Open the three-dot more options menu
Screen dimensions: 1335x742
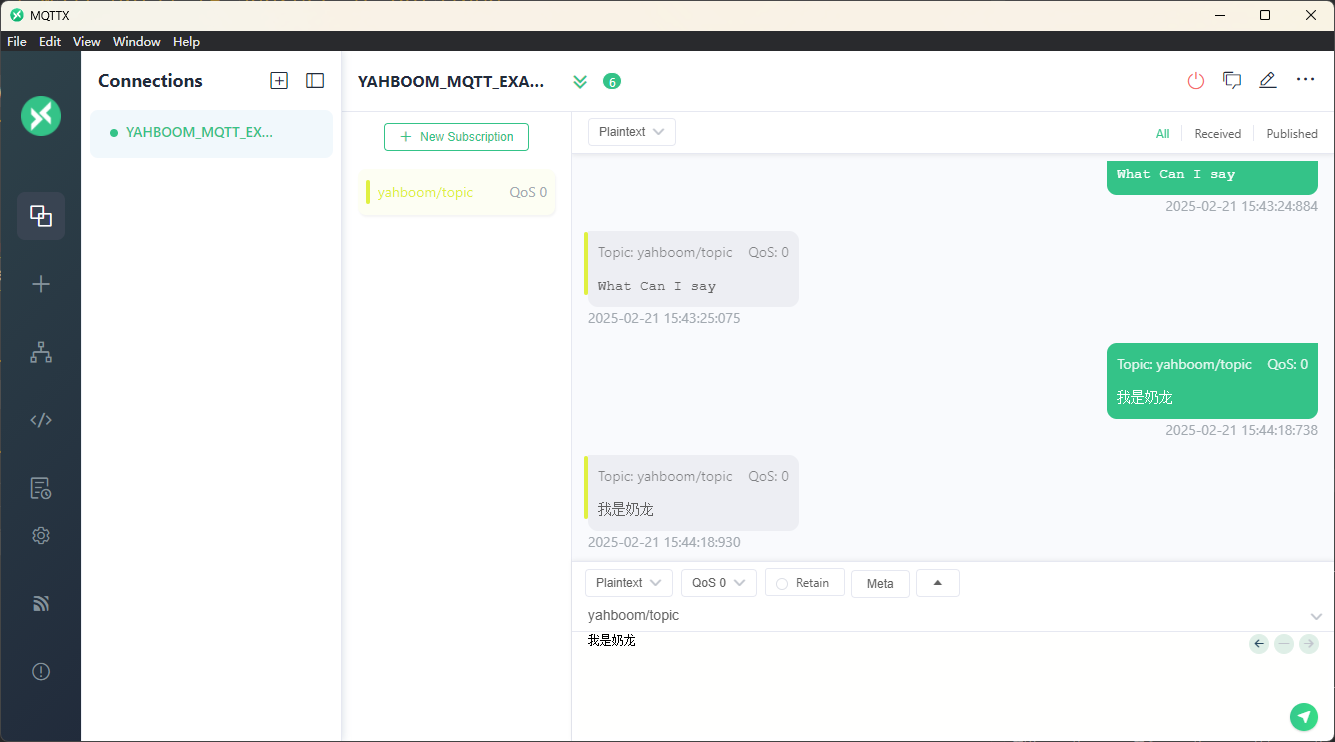coord(1305,80)
